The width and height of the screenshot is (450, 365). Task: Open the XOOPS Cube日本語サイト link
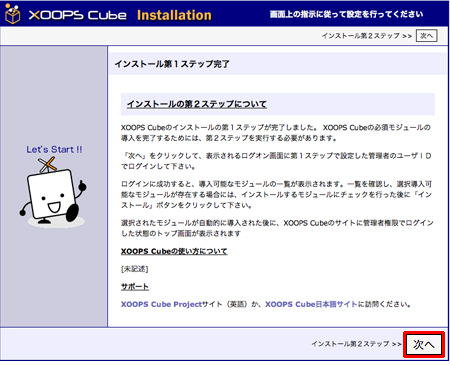point(311,304)
